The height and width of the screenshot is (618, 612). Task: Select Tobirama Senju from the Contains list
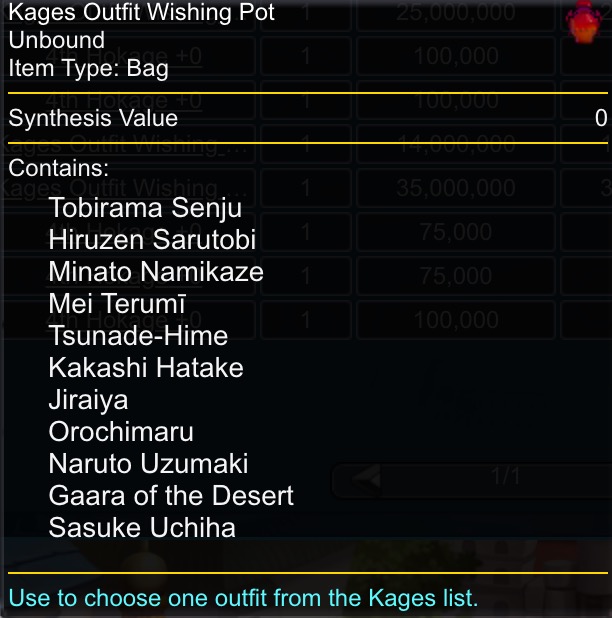click(145, 208)
